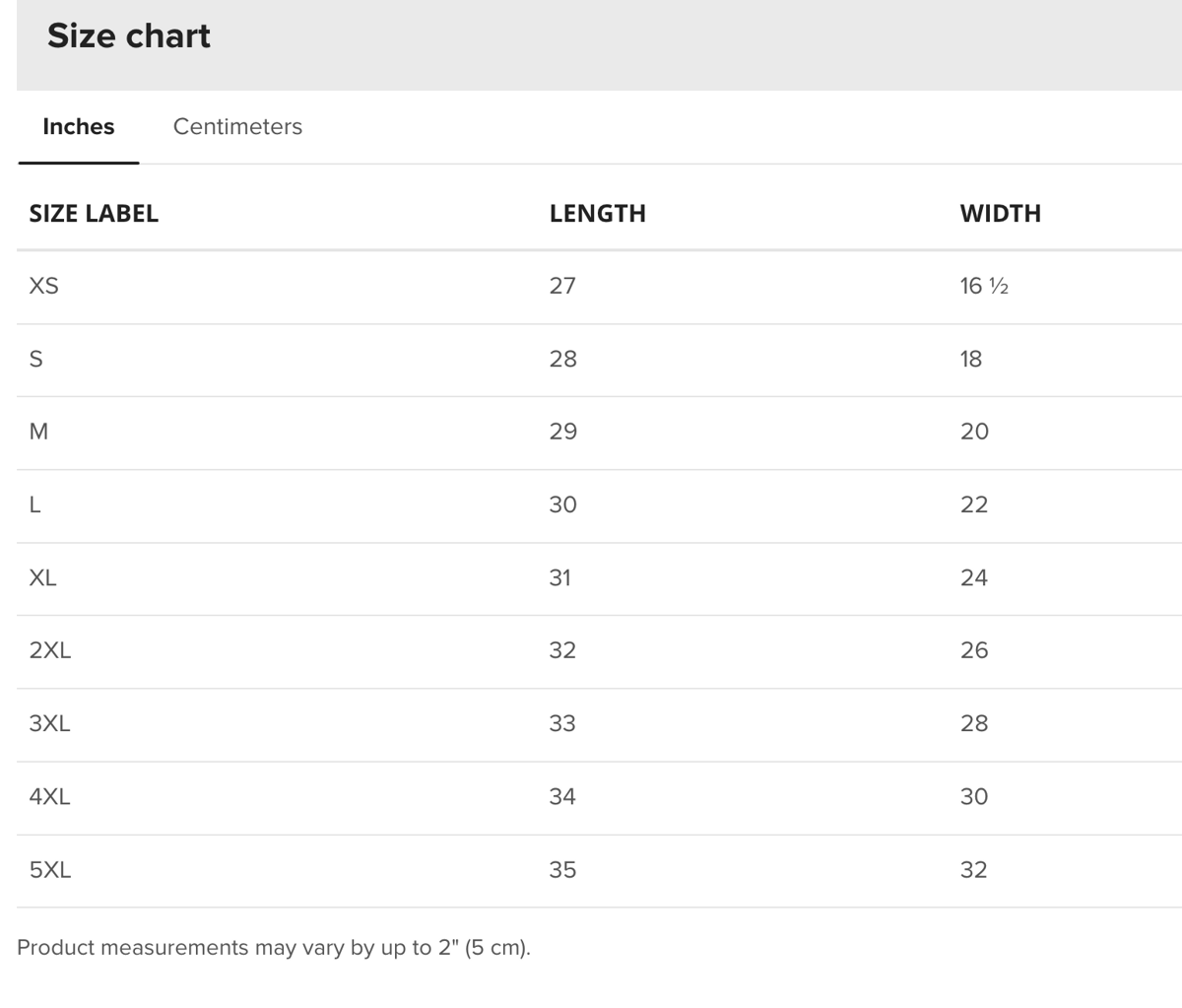
Task: Click the Size chart heading
Action: 129,36
